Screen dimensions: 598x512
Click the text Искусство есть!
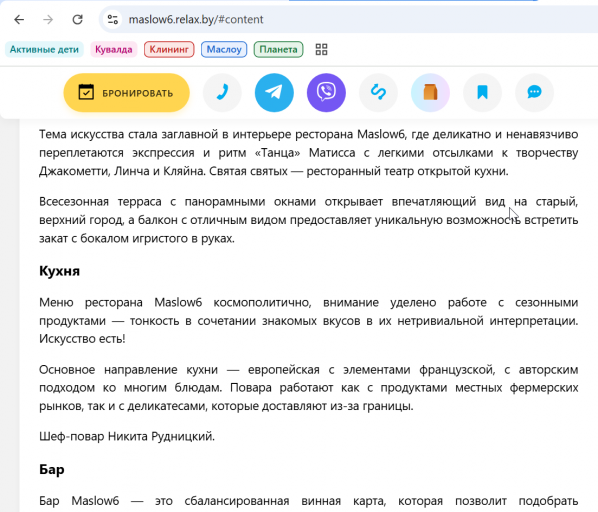pos(82,339)
